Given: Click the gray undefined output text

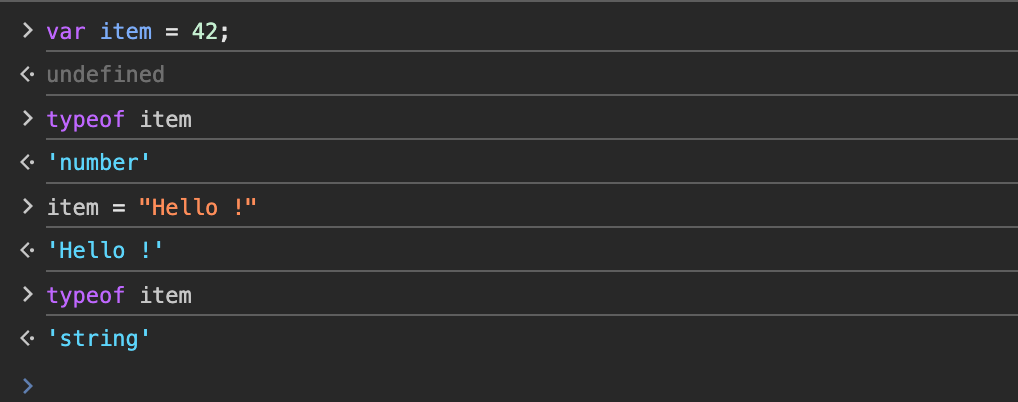Looking at the screenshot, I should pyautogui.click(x=105, y=75).
